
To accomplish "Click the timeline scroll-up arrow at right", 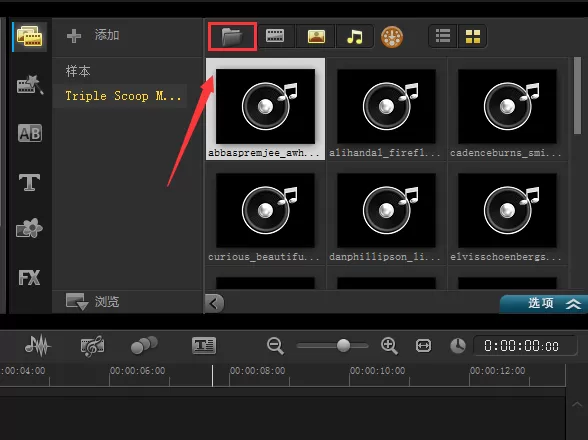I will pos(577,404).
